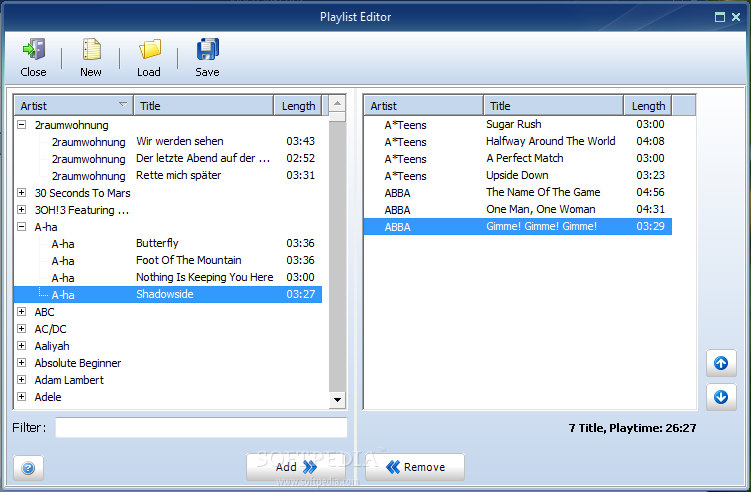Image resolution: width=751 pixels, height=492 pixels.
Task: Move selected track up with arrow button
Action: click(721, 363)
